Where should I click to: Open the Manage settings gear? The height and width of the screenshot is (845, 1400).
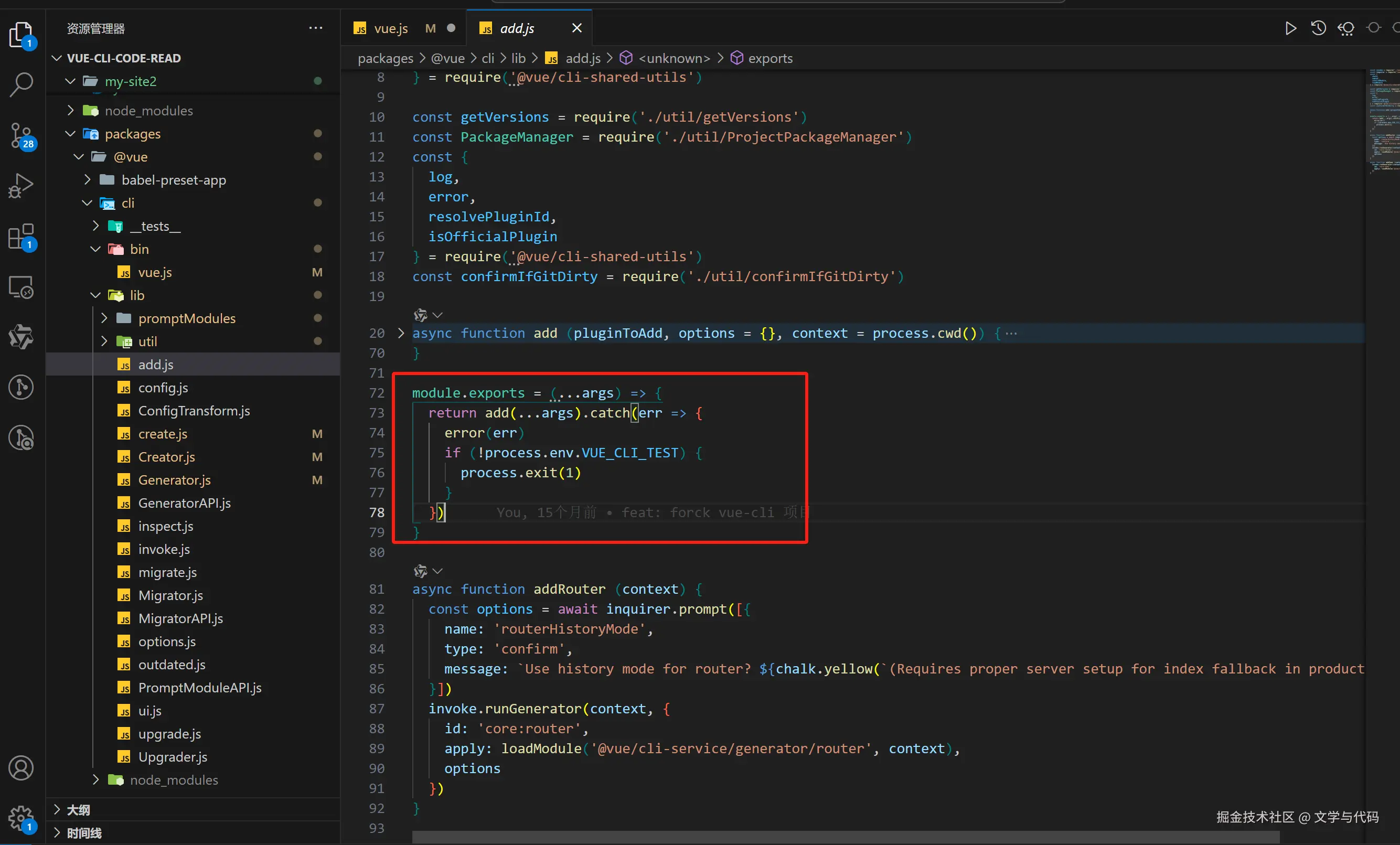coord(22,818)
